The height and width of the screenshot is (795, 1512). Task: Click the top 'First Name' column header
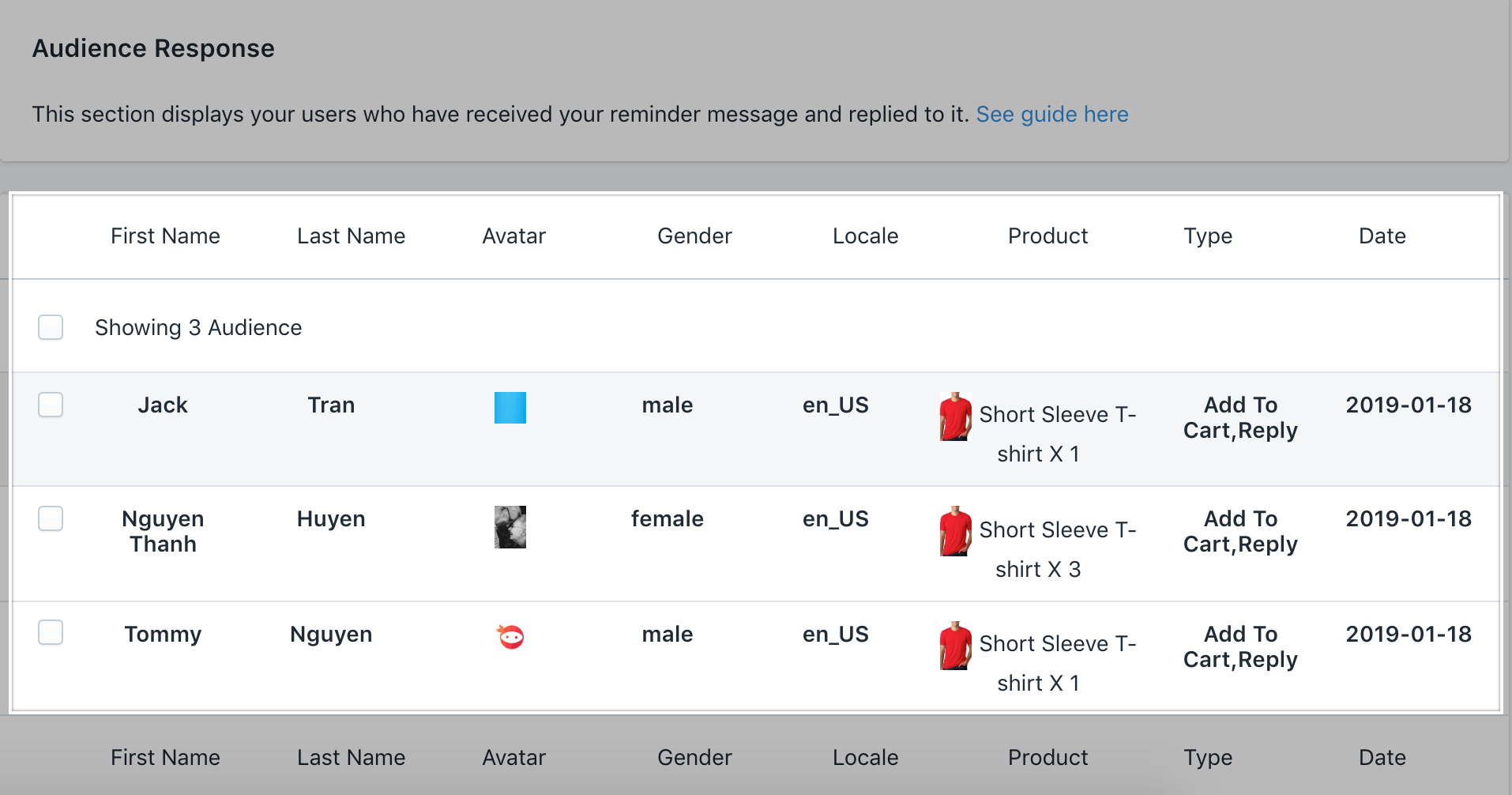(x=165, y=236)
